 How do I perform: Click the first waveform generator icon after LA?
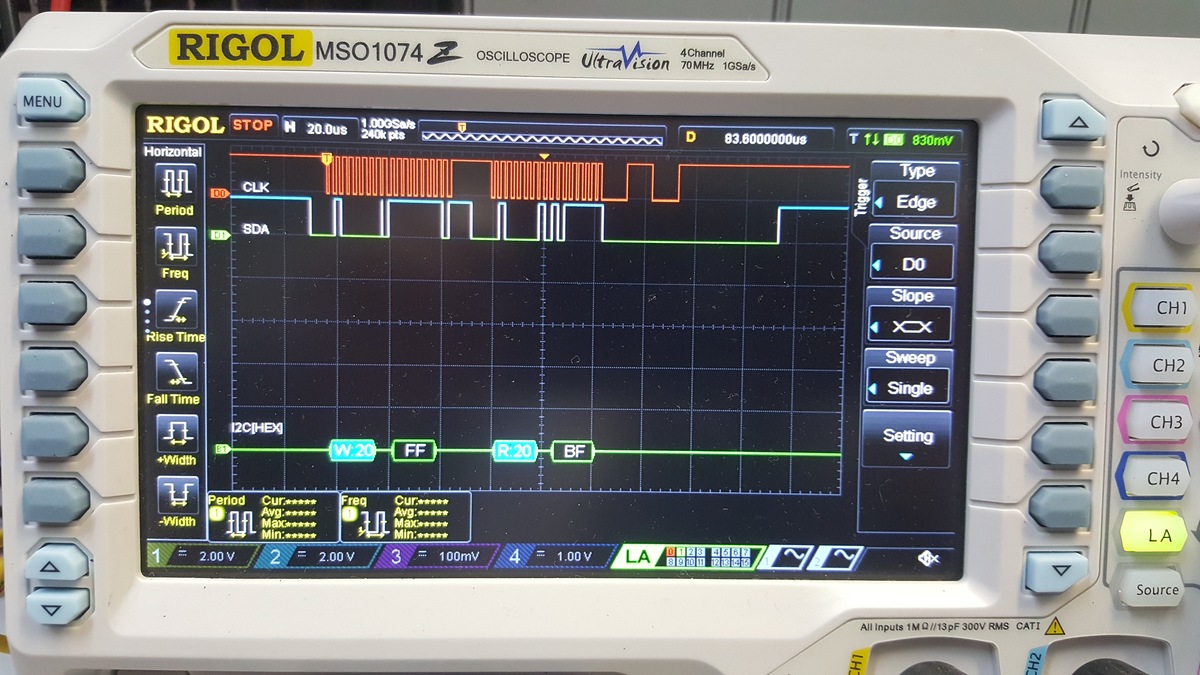pyautogui.click(x=786, y=558)
